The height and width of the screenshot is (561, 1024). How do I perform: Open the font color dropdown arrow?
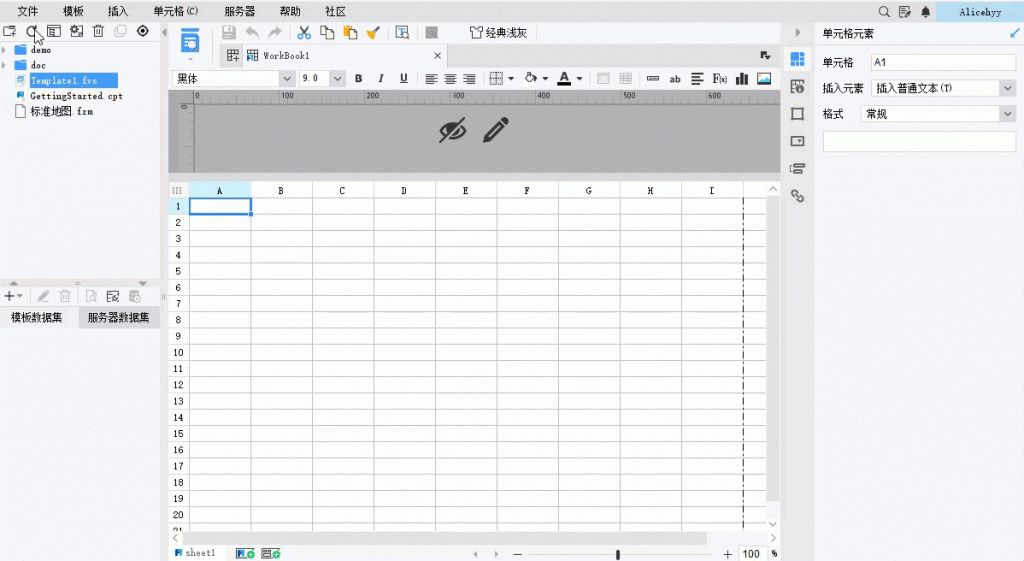click(579, 79)
